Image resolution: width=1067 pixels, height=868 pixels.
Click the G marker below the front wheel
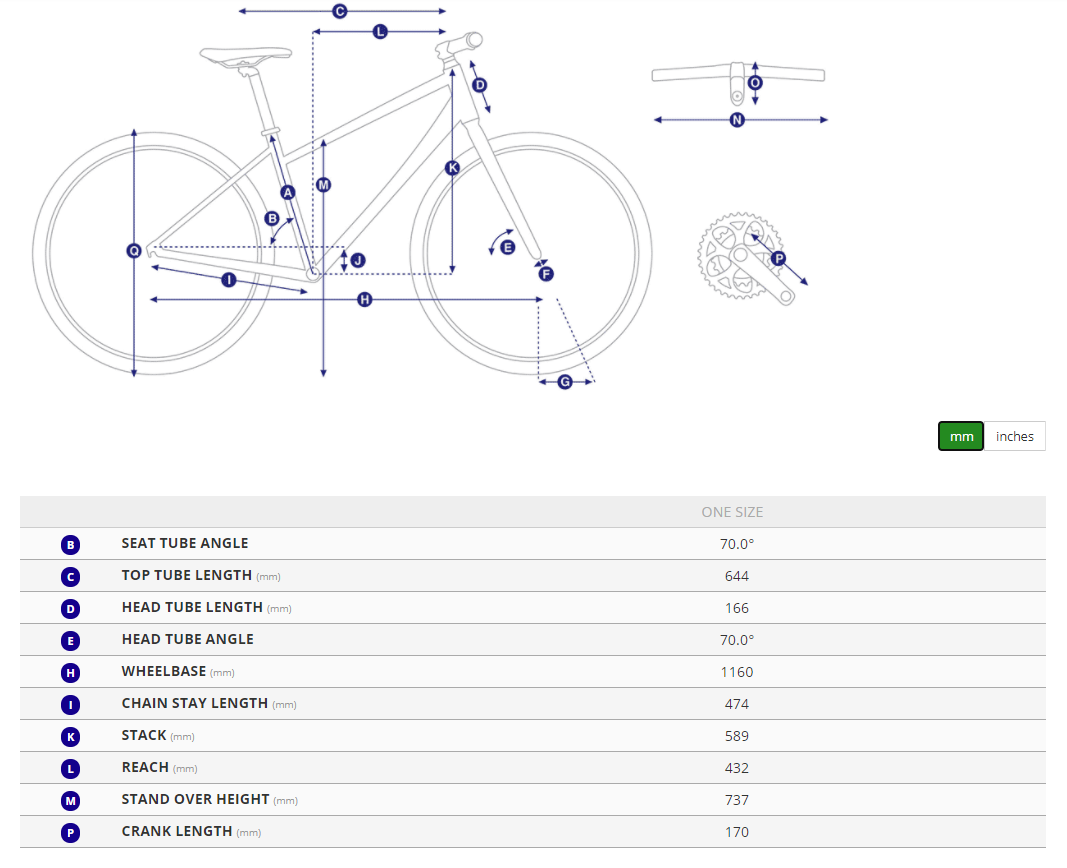click(x=565, y=381)
